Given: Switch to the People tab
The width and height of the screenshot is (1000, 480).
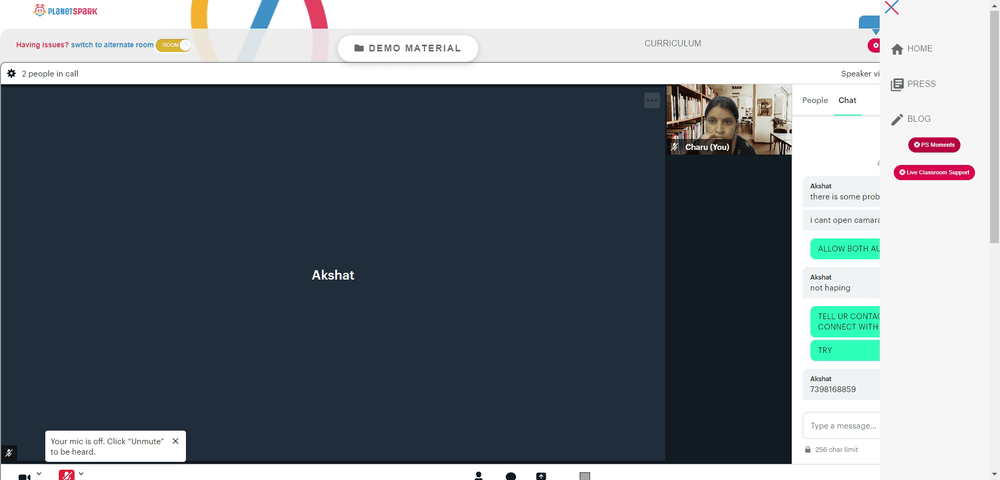Looking at the screenshot, I should tap(815, 100).
